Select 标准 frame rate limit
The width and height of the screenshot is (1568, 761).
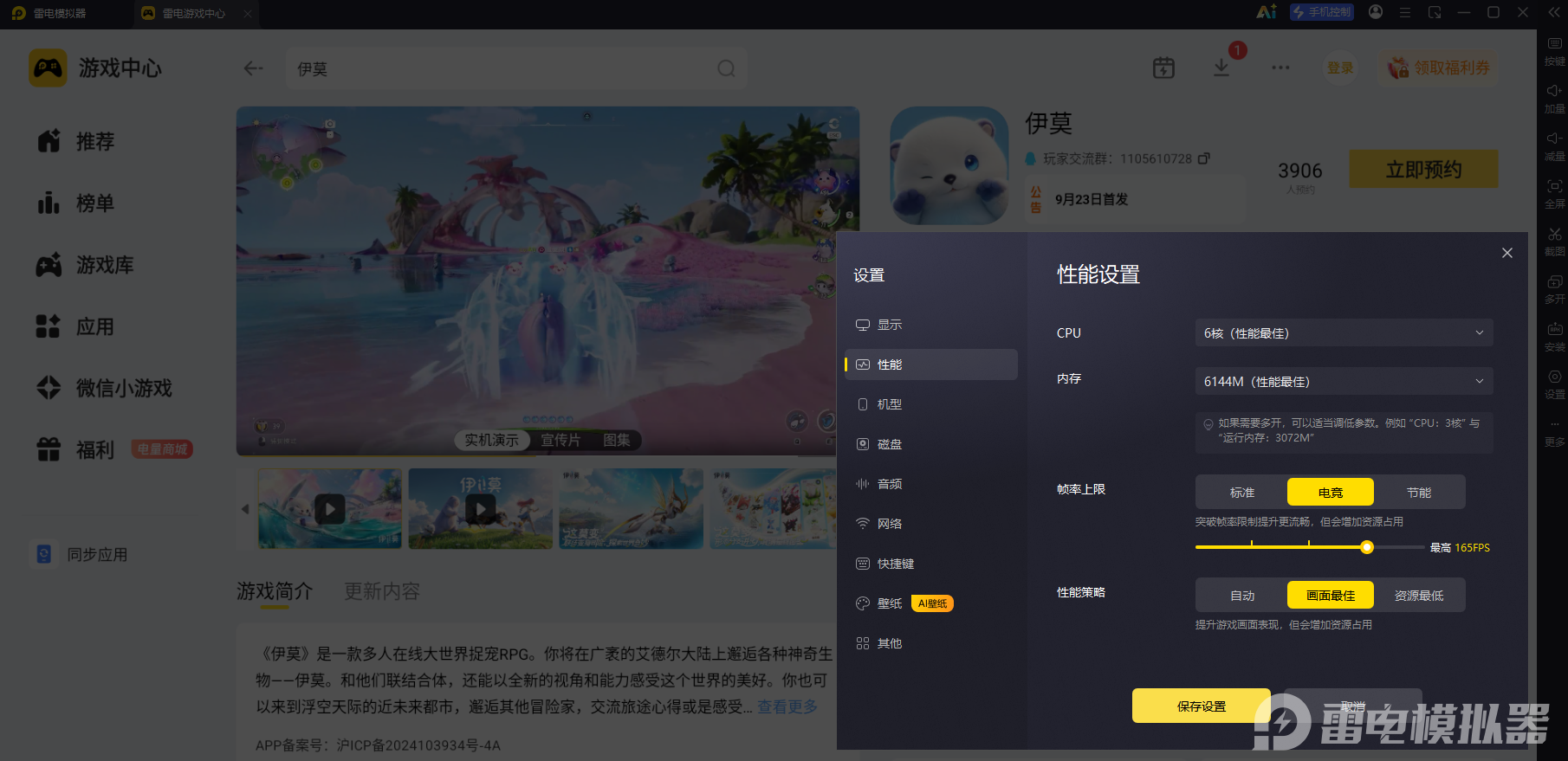(1242, 492)
